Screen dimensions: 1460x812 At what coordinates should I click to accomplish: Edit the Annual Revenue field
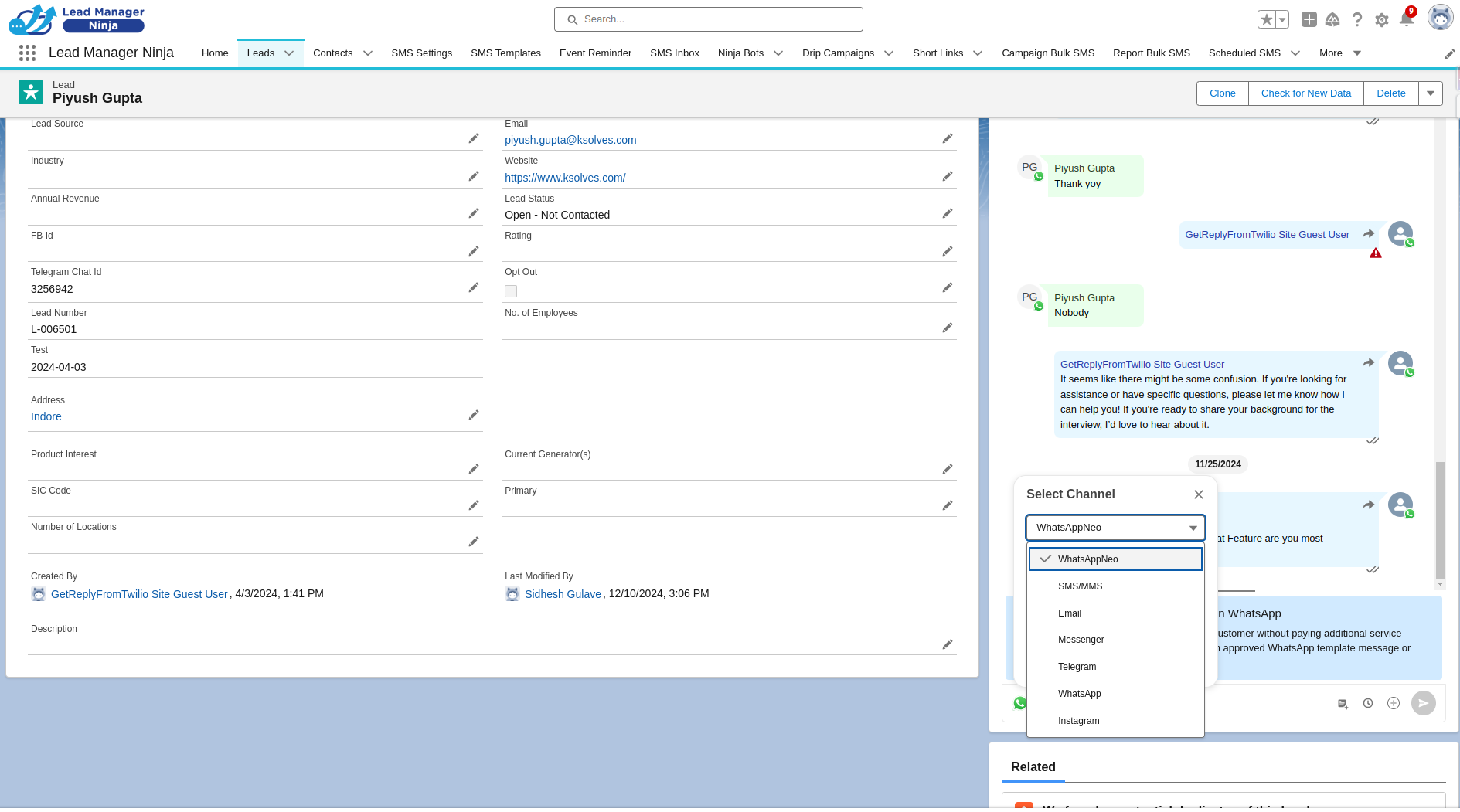(474, 213)
